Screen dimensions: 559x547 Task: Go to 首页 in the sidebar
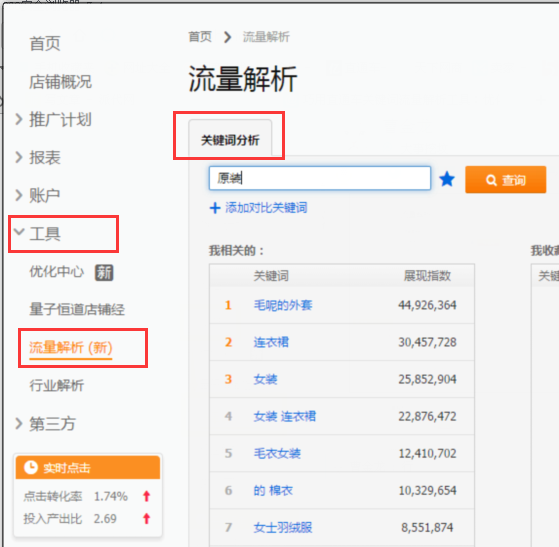click(x=45, y=44)
